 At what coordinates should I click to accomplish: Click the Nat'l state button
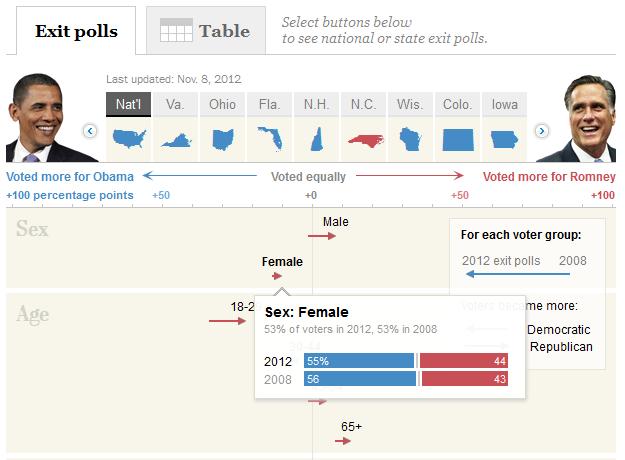(129, 103)
